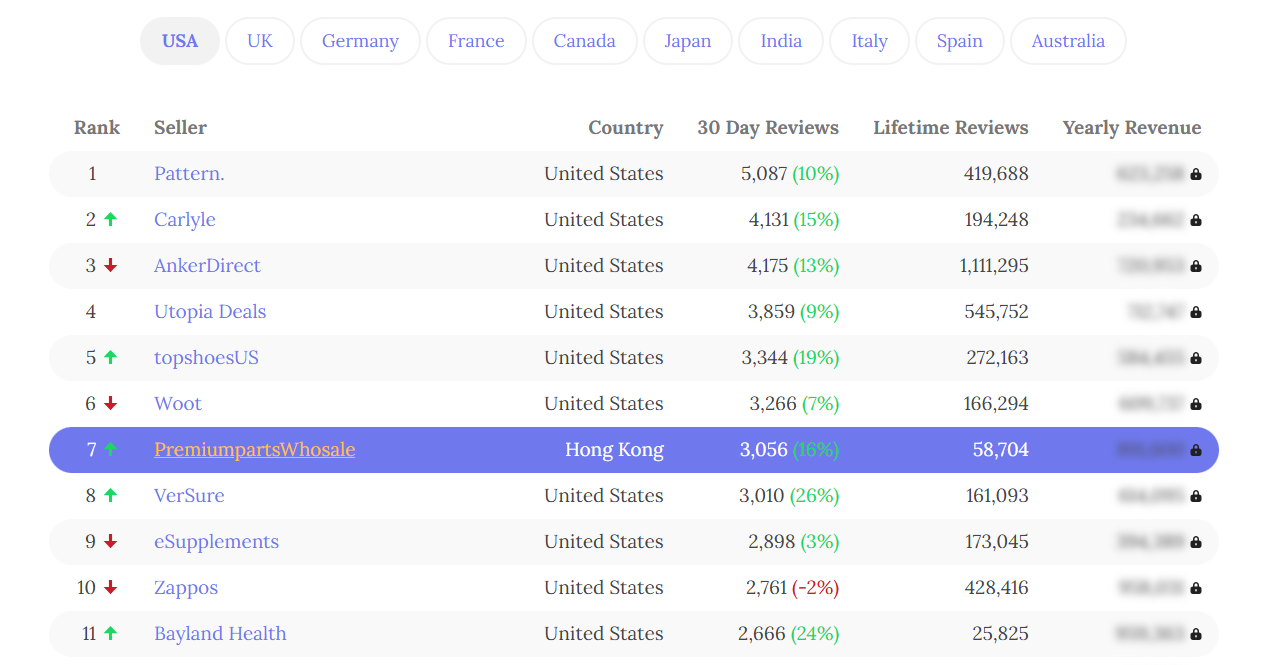Image resolution: width=1287 pixels, height=665 pixels.
Task: Click the red down arrow beside rank 9
Action: point(111,542)
